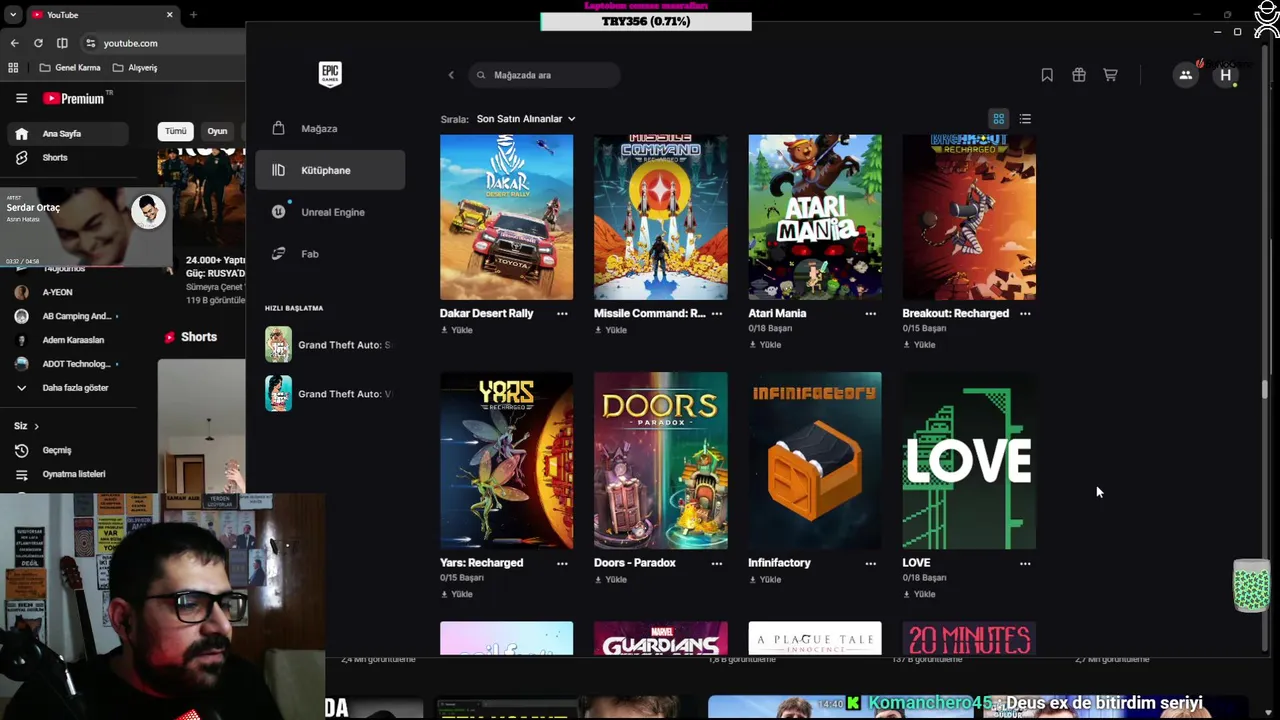
Task: Open the friends list icon
Action: [1185, 75]
